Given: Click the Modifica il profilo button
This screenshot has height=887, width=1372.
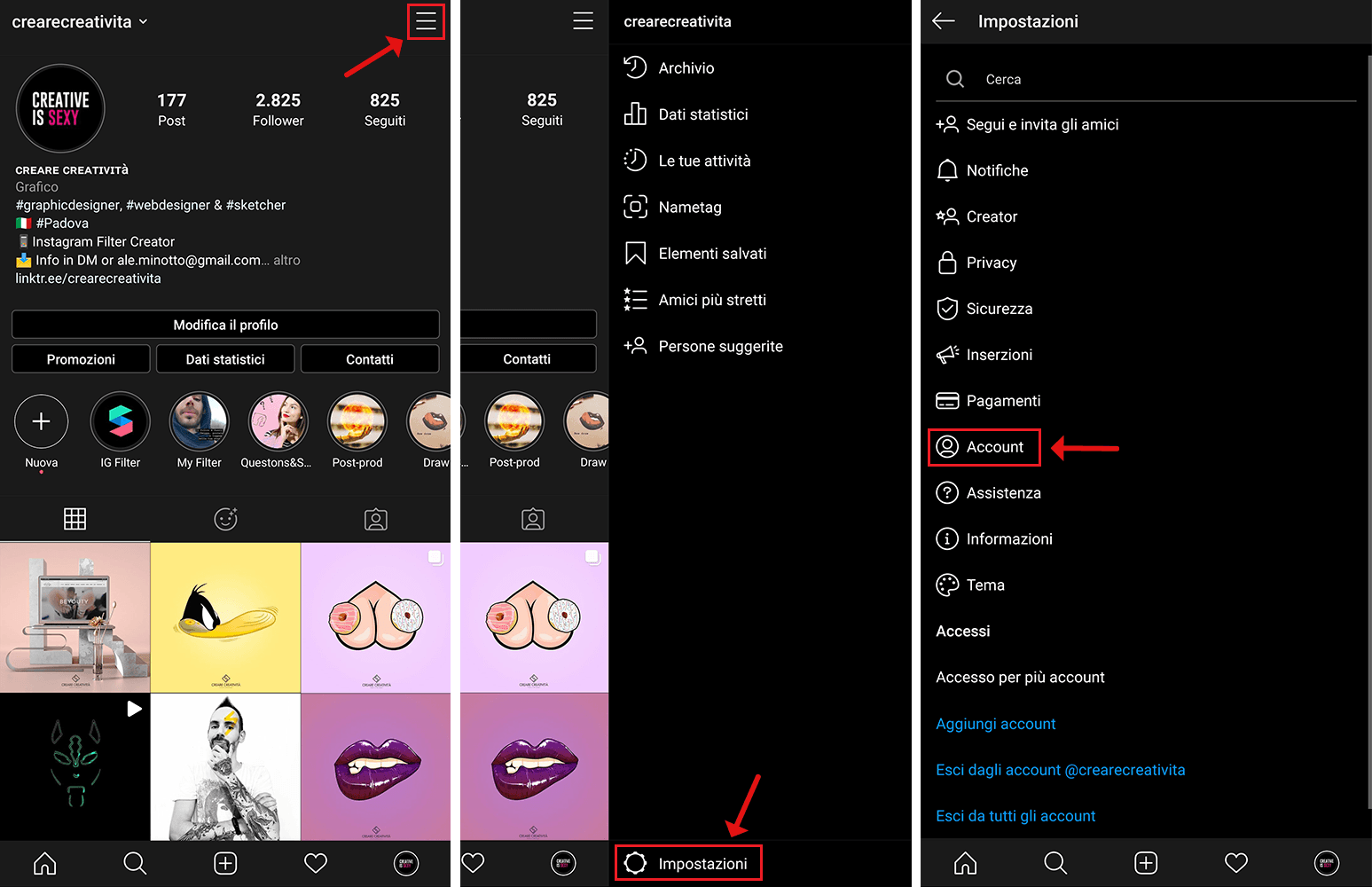Looking at the screenshot, I should click(x=224, y=325).
